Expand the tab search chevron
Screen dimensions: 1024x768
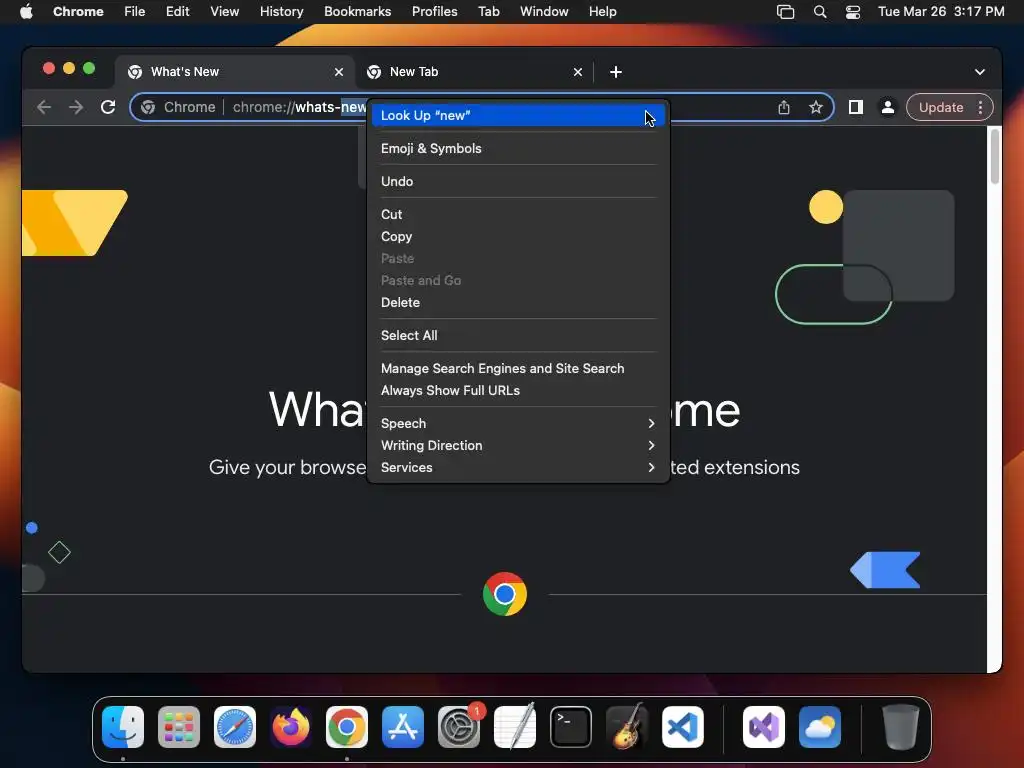click(x=980, y=72)
